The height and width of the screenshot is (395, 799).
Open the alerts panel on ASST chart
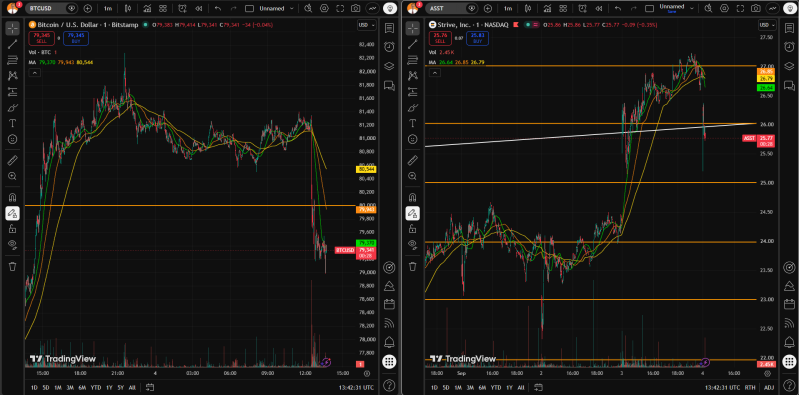tap(788, 46)
